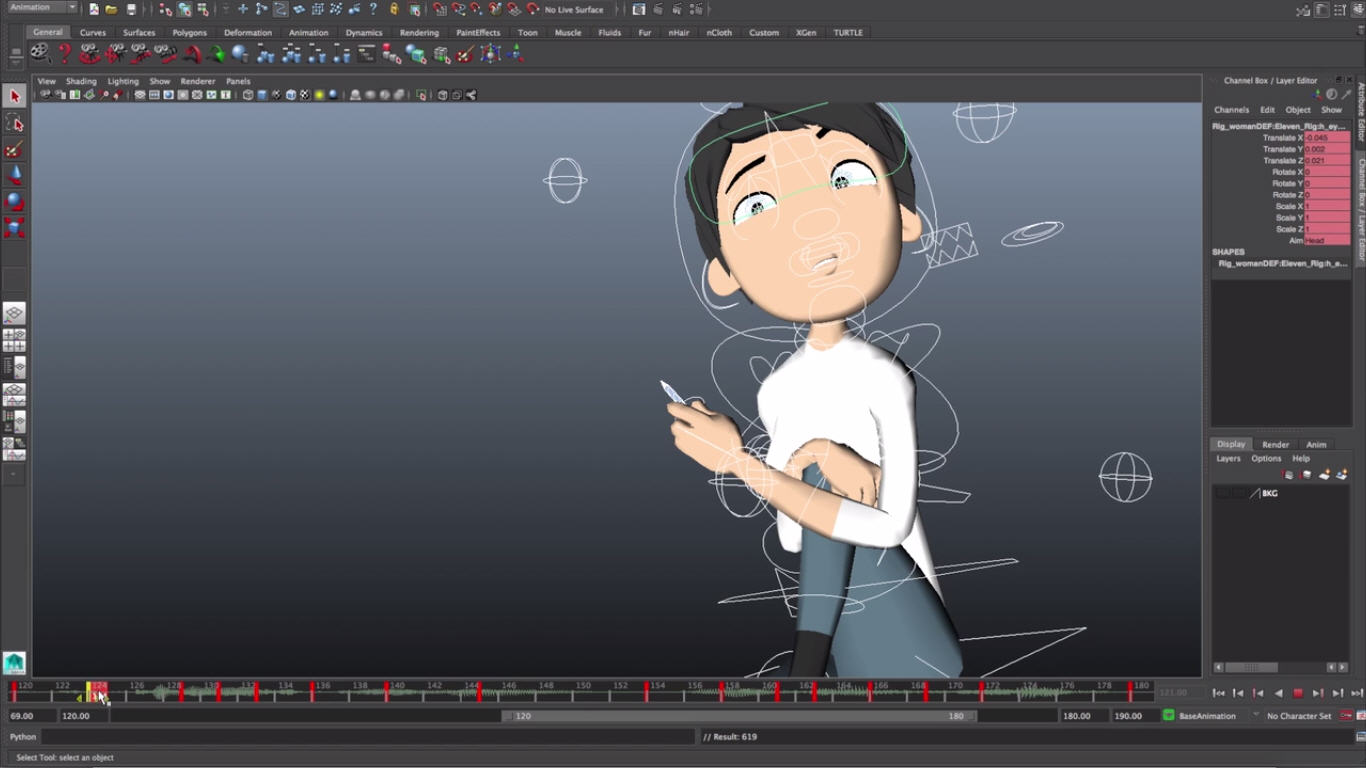
Task: Click the Rotate Y value field
Action: click(1327, 184)
